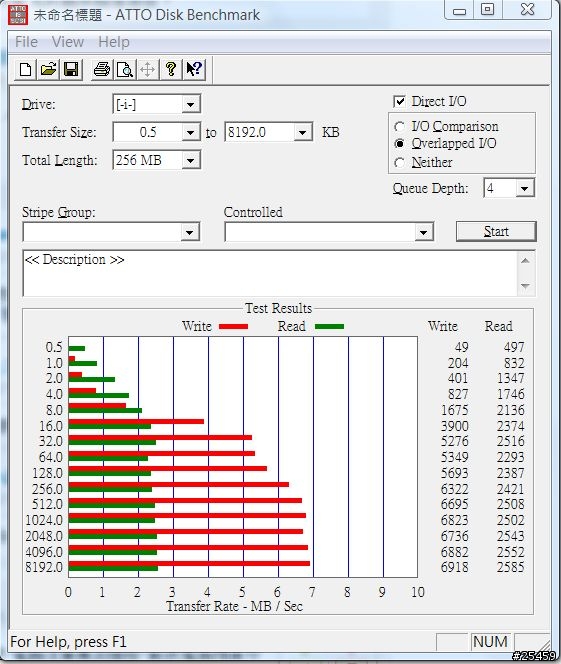Image resolution: width=561 pixels, height=664 pixels.
Task: Click 'For Help, press F1' status text
Action: tap(68, 642)
